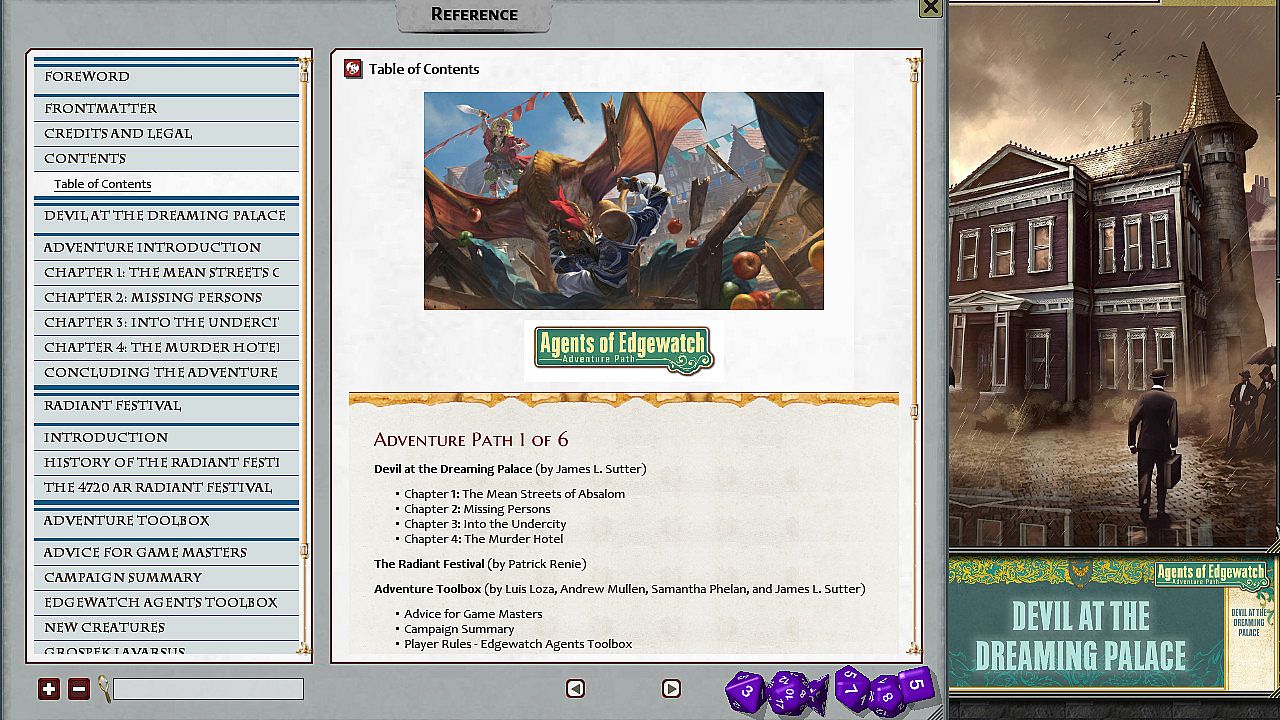Collapse the Radiant Festival chapter
The height and width of the screenshot is (720, 1280).
[x=166, y=406]
